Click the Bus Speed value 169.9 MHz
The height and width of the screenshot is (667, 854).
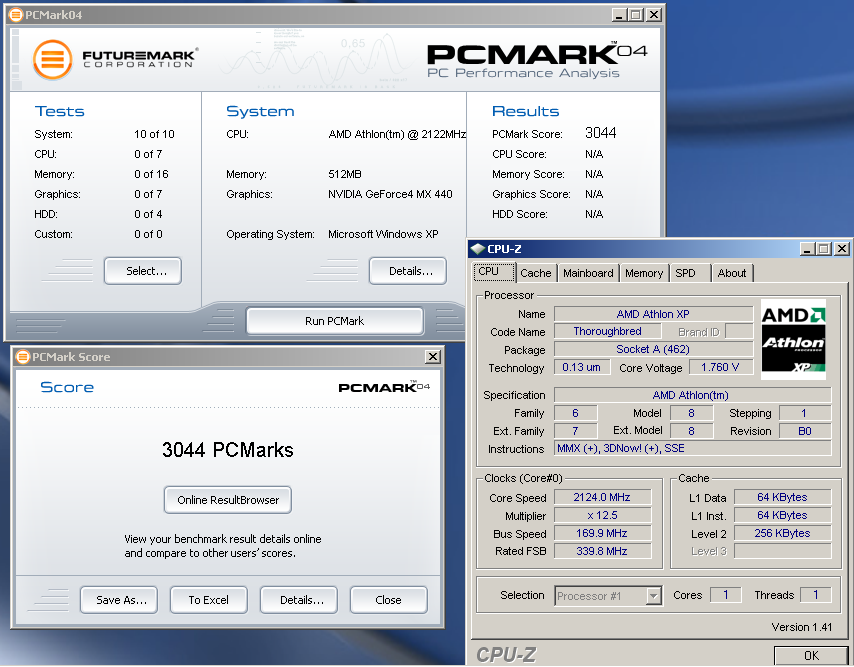click(602, 533)
